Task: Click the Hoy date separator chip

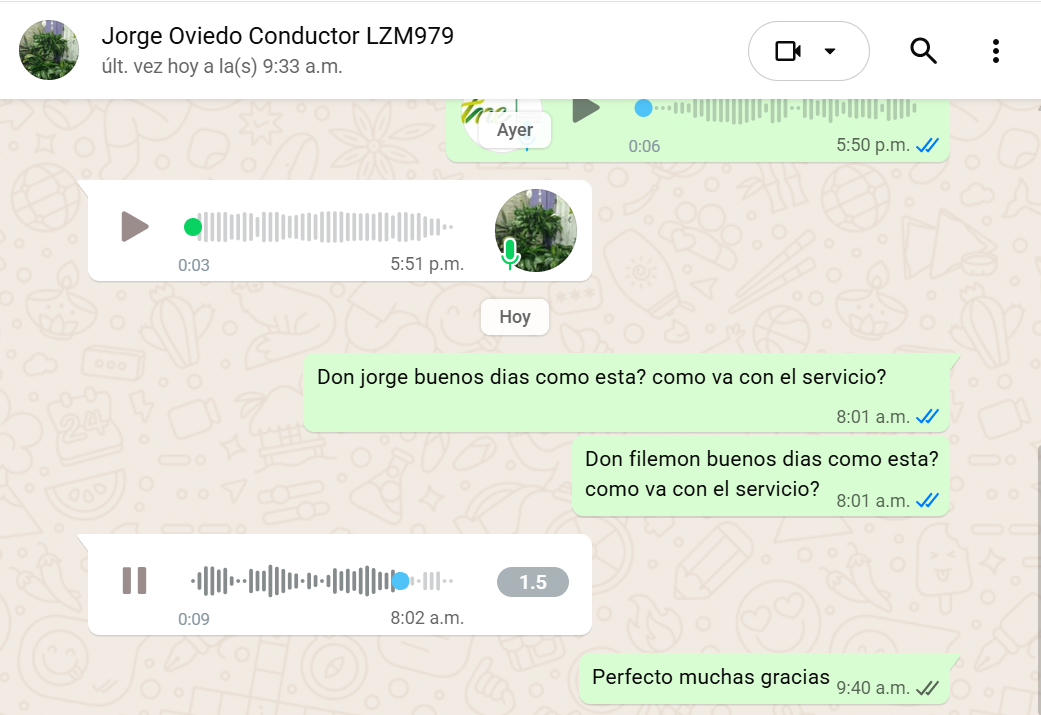Action: [x=515, y=317]
